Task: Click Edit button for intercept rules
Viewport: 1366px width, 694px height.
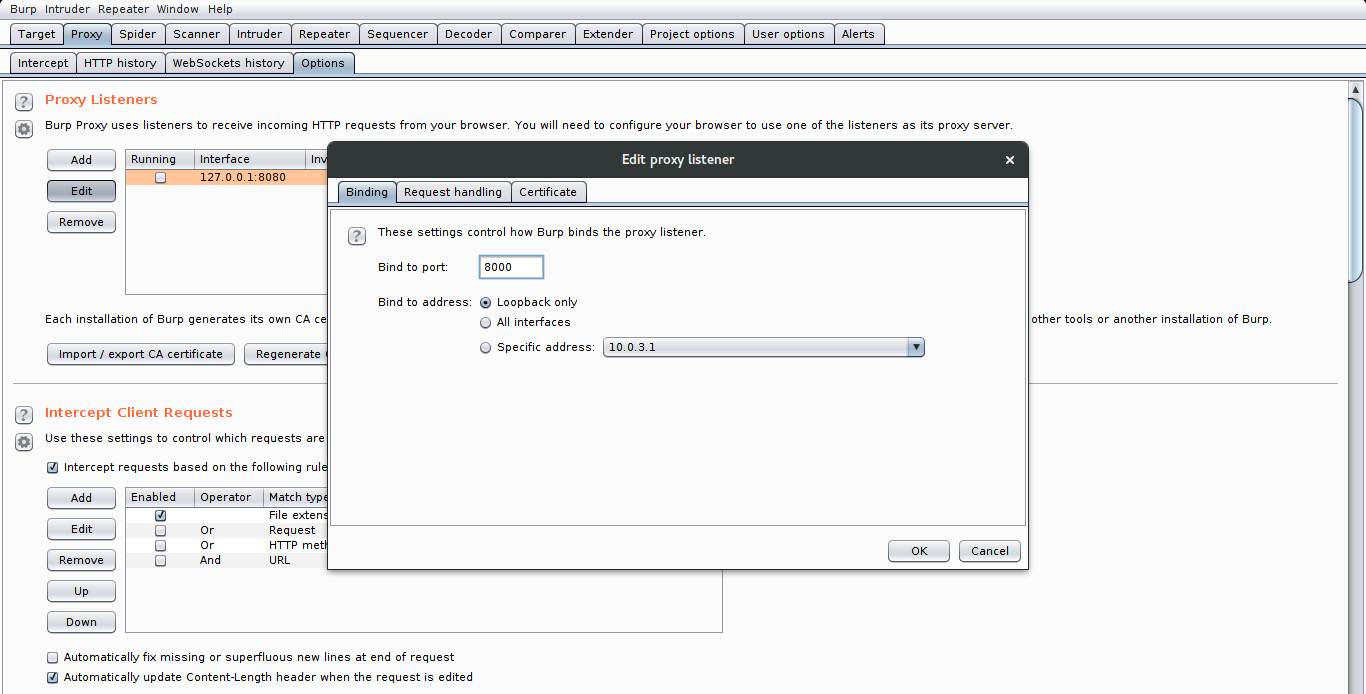Action: coord(81,529)
